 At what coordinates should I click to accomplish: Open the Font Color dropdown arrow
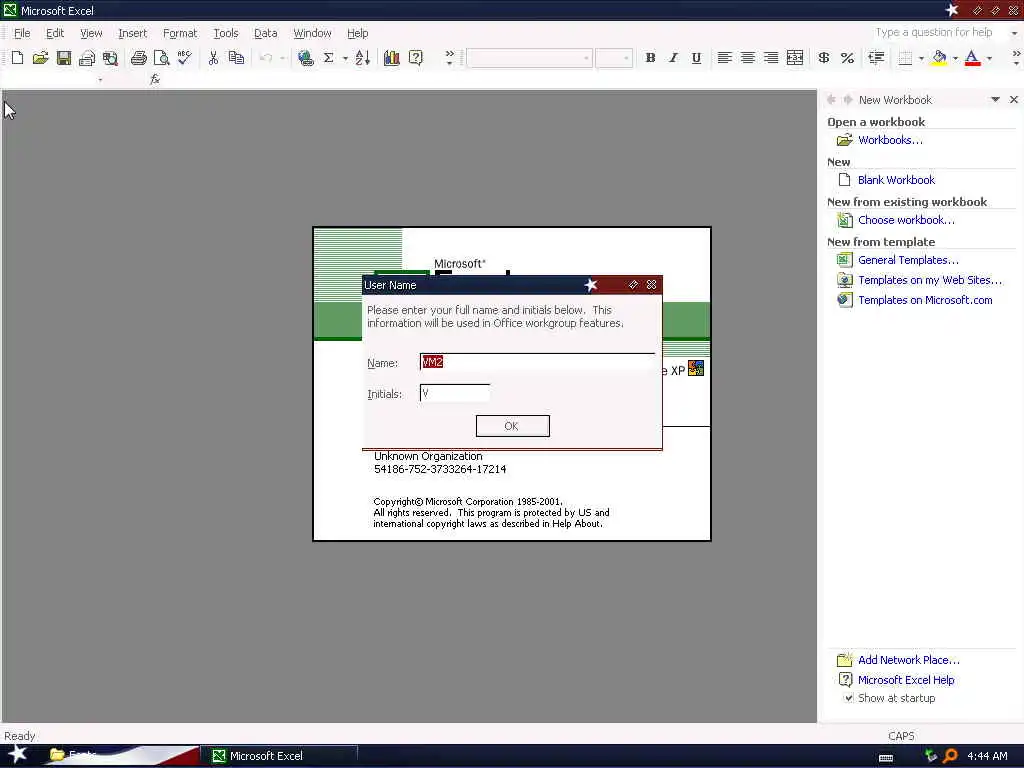989,58
